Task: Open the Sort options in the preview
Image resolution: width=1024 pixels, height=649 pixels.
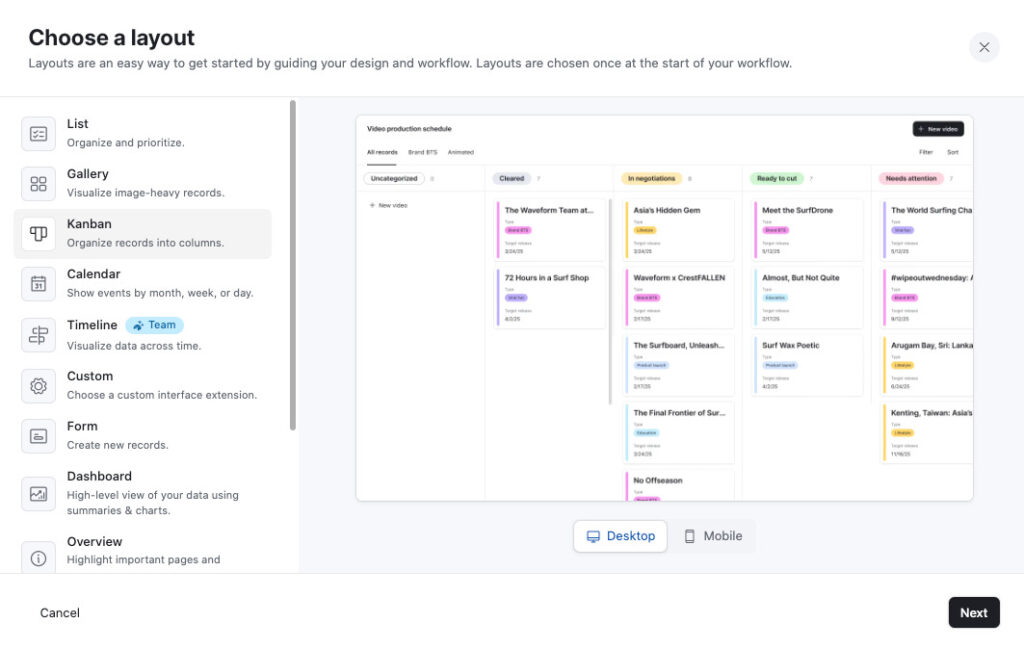Action: pos(952,152)
